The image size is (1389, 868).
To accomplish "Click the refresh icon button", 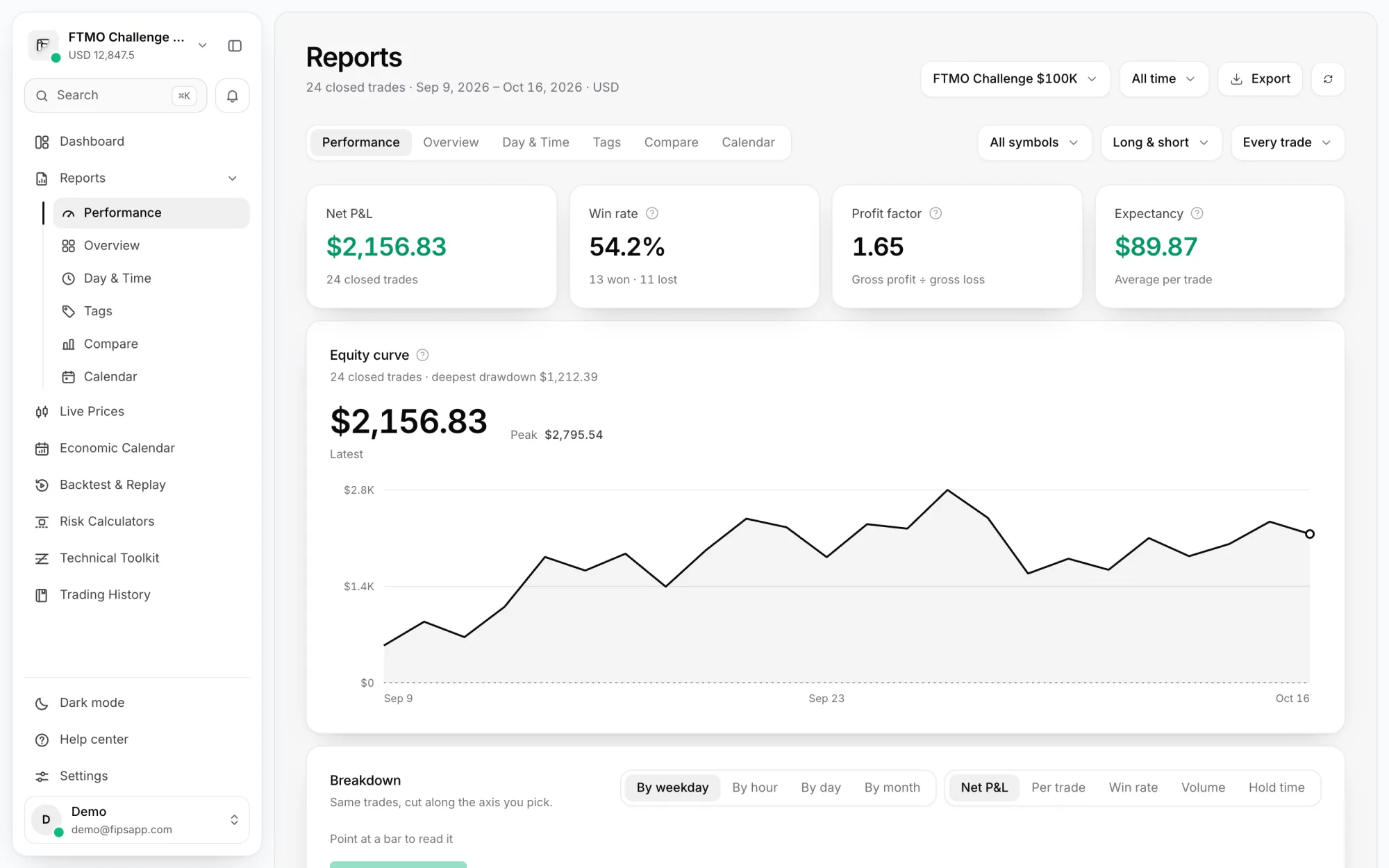I will [1328, 79].
